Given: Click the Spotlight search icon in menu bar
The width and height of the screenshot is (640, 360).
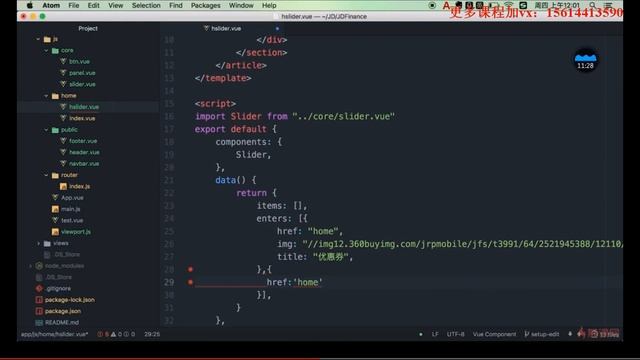Looking at the screenshot, I should 592,5.
